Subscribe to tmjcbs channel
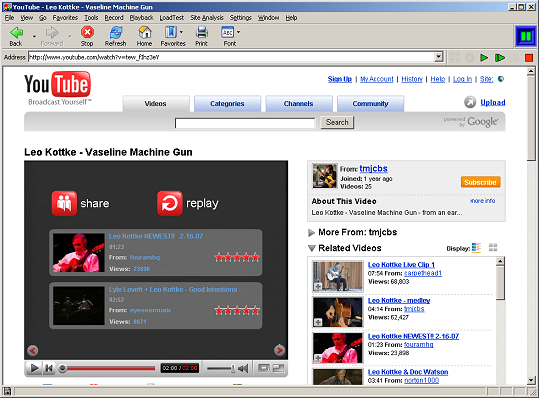539x398 pixels. pyautogui.click(x=480, y=182)
